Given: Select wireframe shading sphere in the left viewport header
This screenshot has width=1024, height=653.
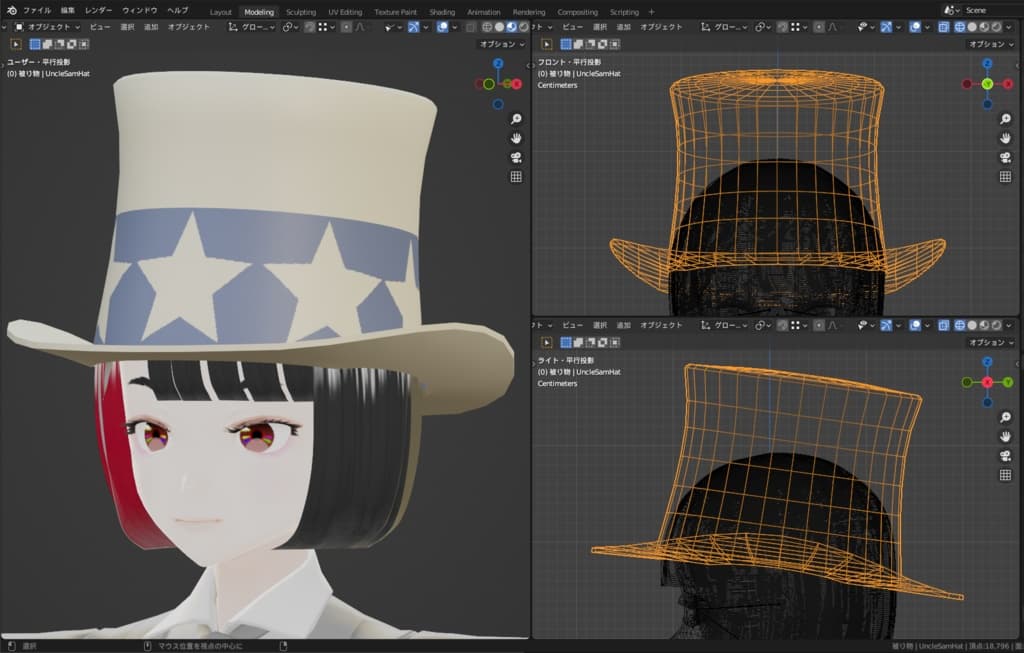Looking at the screenshot, I should coord(487,27).
